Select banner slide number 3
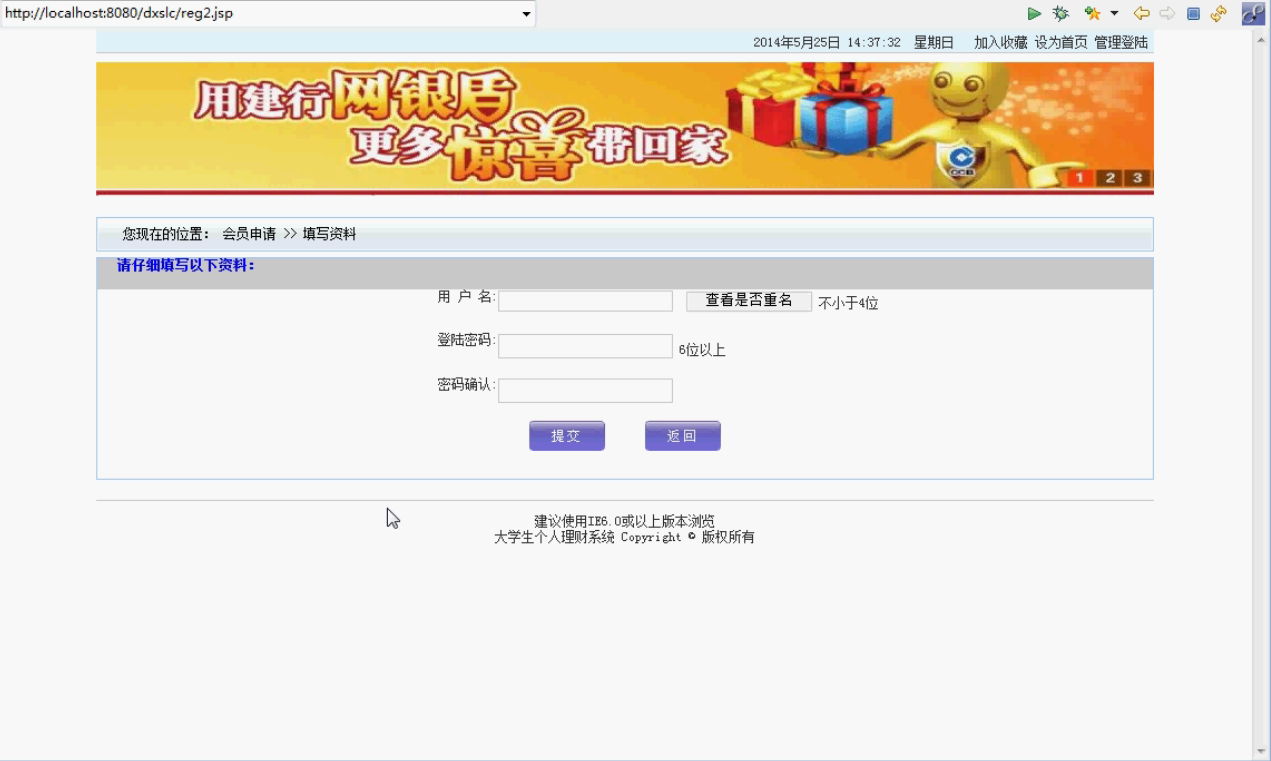Screen dimensions: 1271x761 tap(1138, 178)
